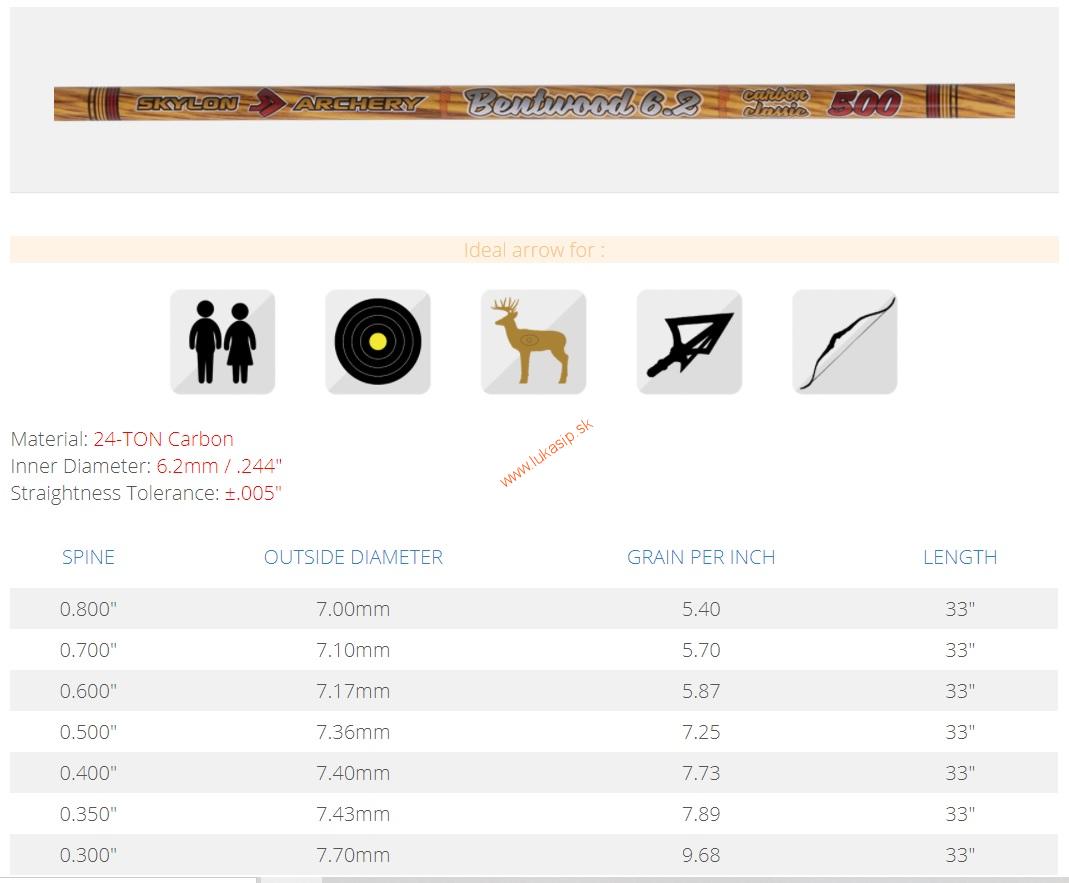The height and width of the screenshot is (883, 1069).
Task: Click the 33" length in the 0.800" row
Action: 960,609
